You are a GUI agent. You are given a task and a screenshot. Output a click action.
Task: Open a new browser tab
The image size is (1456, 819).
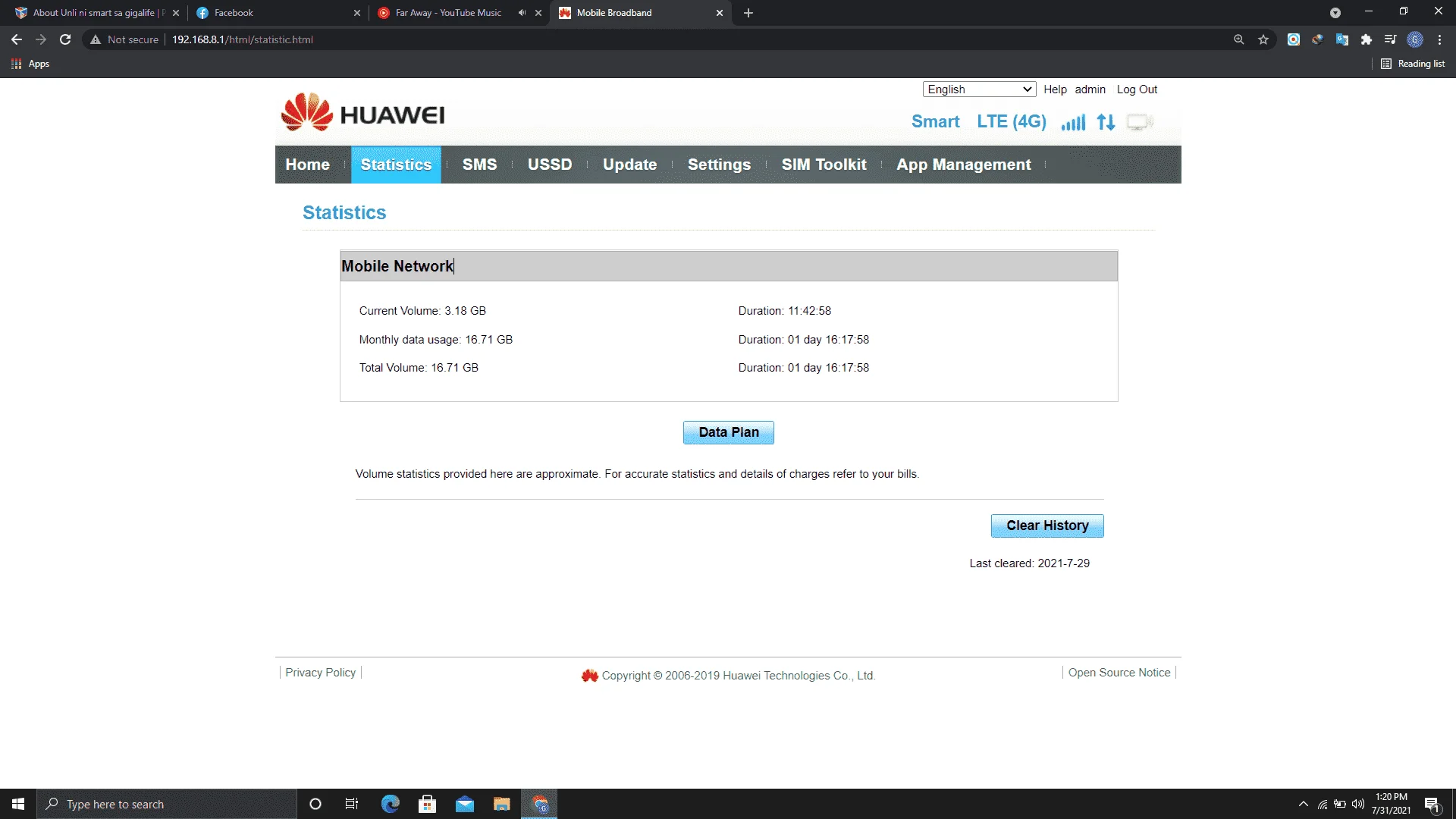point(748,13)
